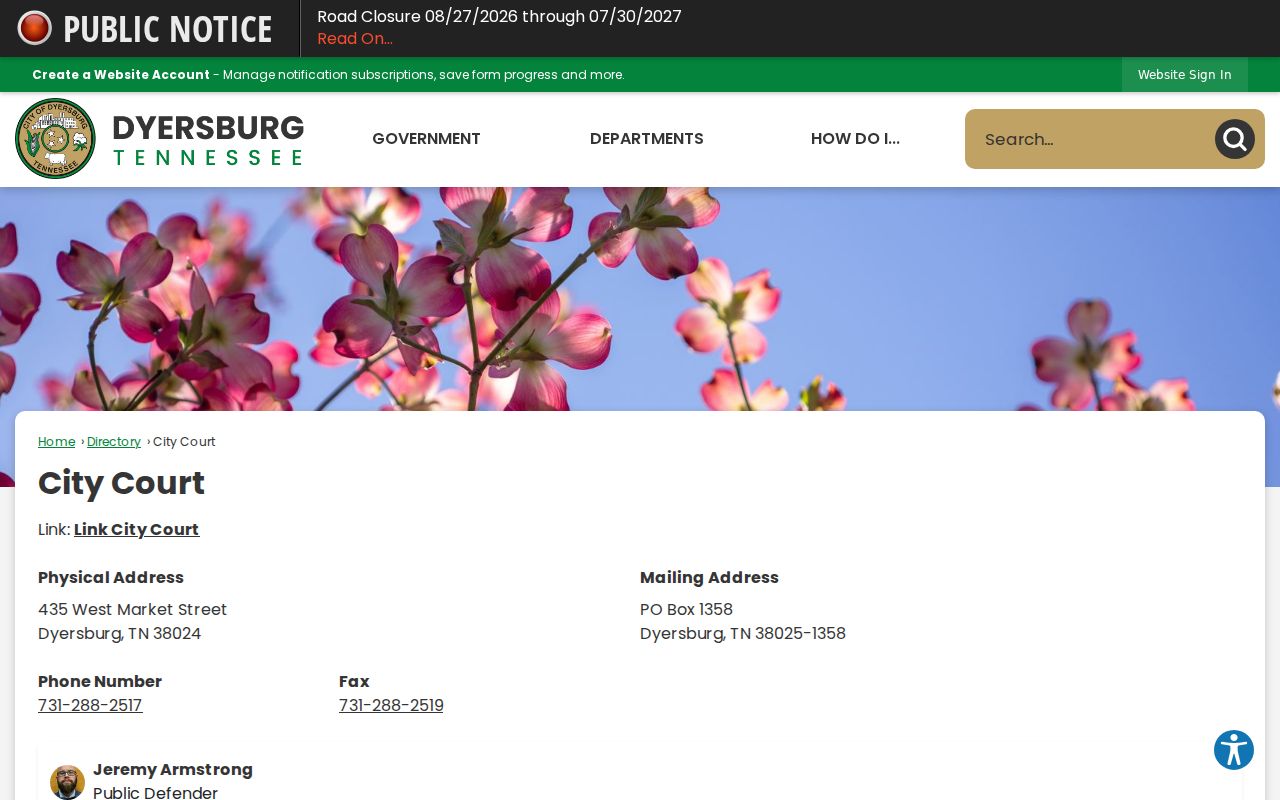
Task: Click the Physical Address label
Action: point(111,578)
